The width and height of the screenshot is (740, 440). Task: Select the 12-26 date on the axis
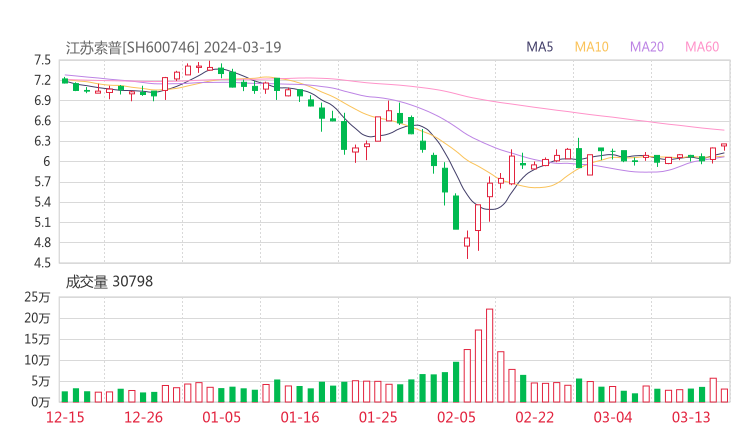(144, 417)
